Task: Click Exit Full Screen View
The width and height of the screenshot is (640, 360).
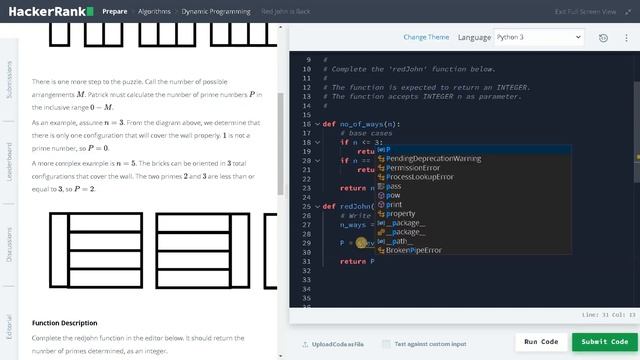Action: tap(585, 12)
